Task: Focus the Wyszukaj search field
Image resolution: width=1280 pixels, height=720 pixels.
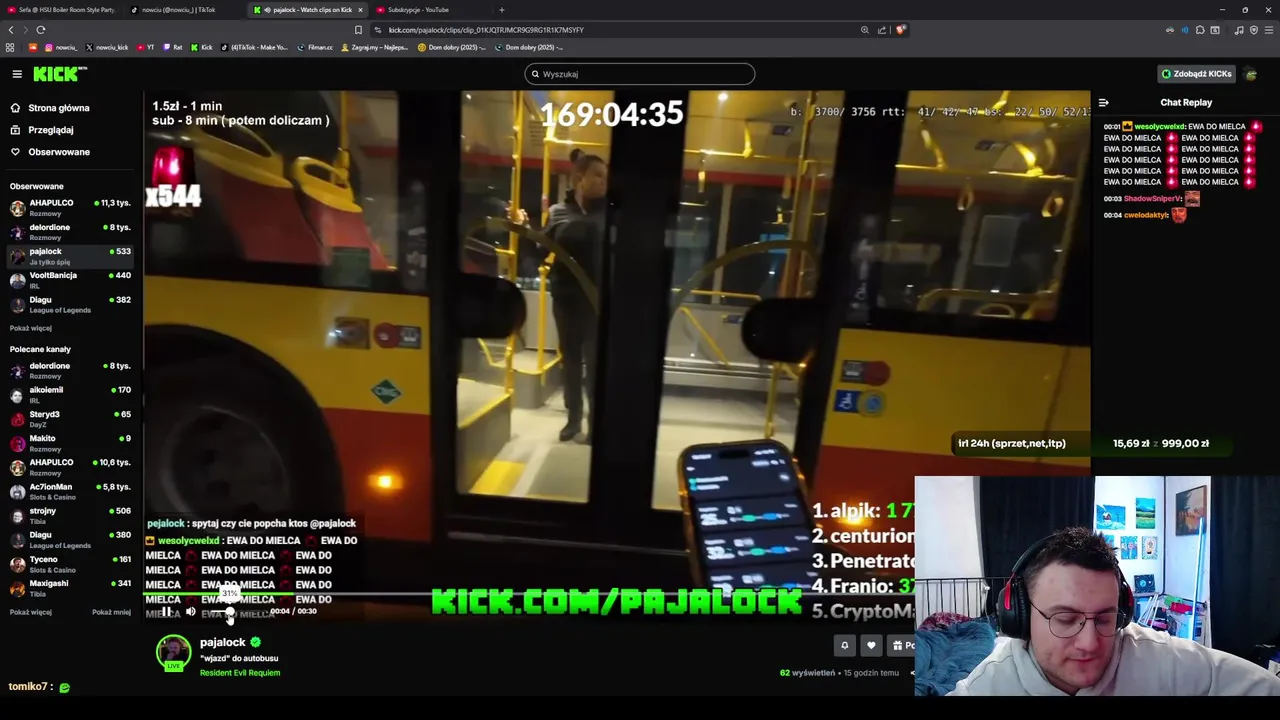Action: tap(640, 74)
